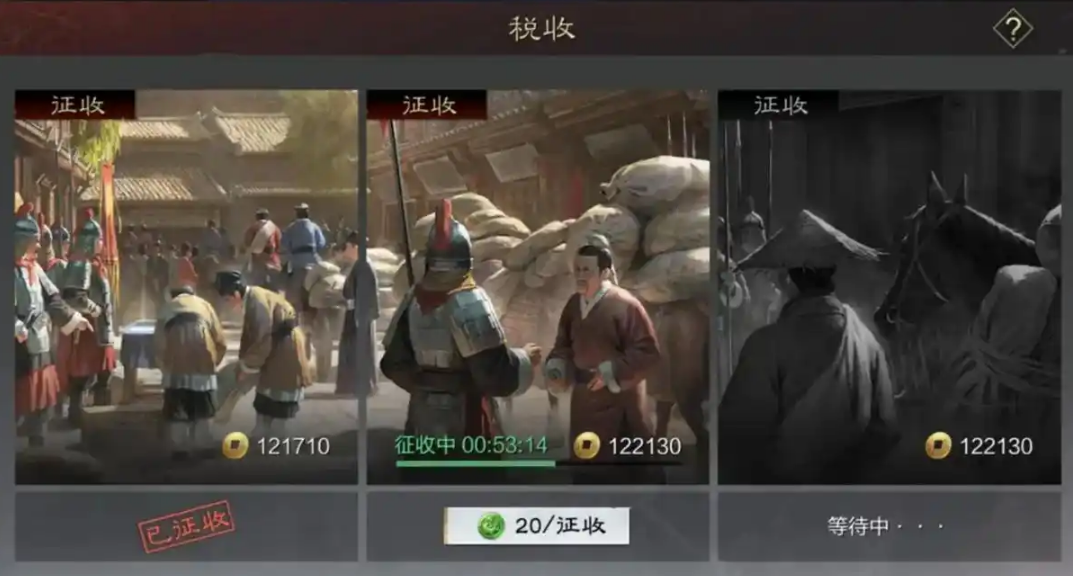Click the gold coin icon beside 121710
Viewport: 1073px width, 576px height.
click(x=235, y=446)
